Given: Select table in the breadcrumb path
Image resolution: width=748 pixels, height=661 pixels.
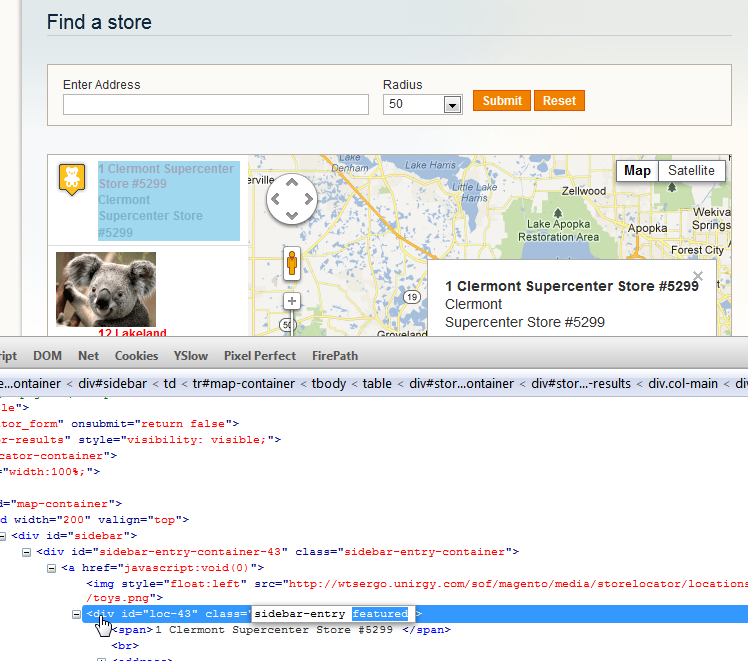Looking at the screenshot, I should click(x=377, y=383).
